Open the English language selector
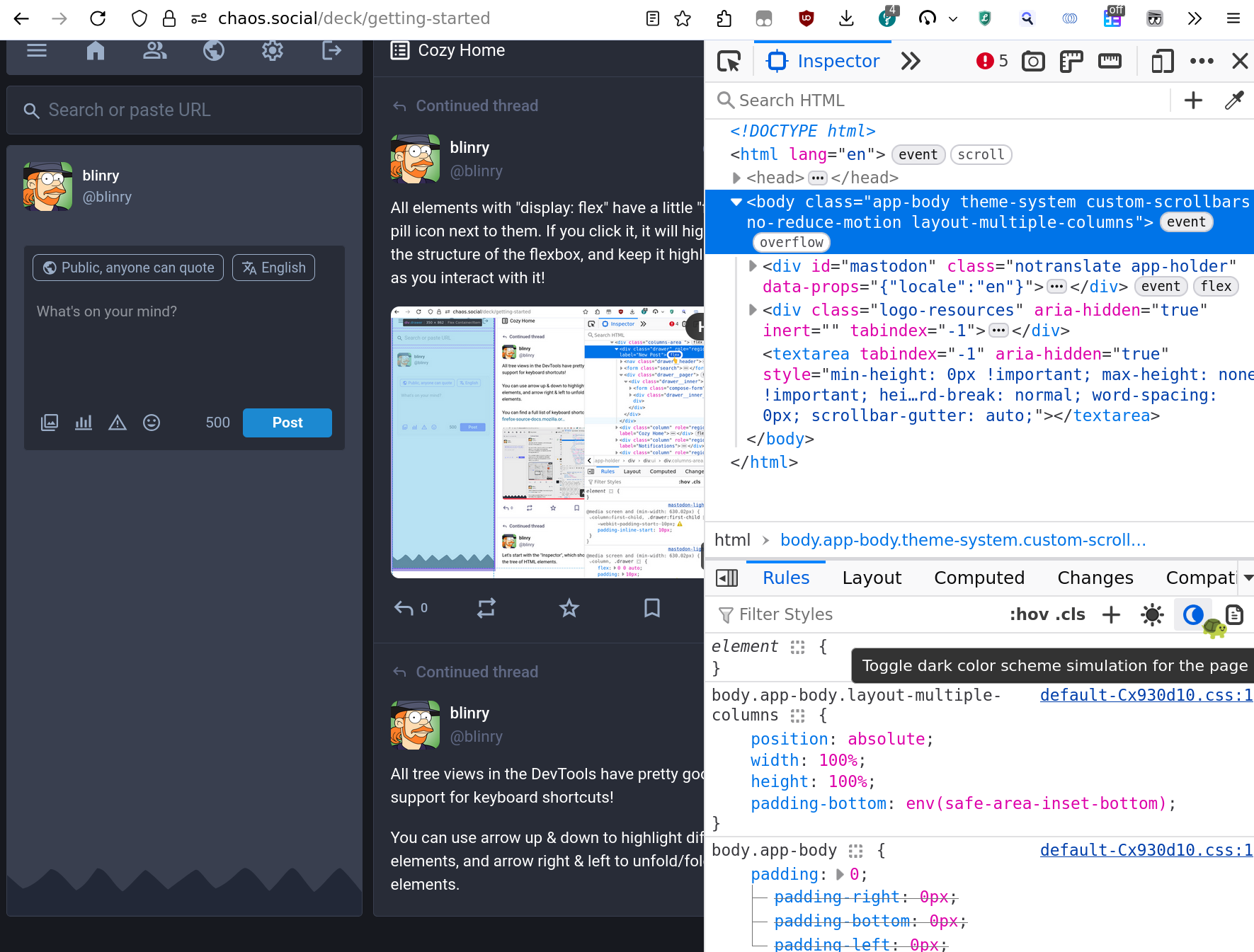This screenshot has height=952, width=1254. click(x=273, y=267)
